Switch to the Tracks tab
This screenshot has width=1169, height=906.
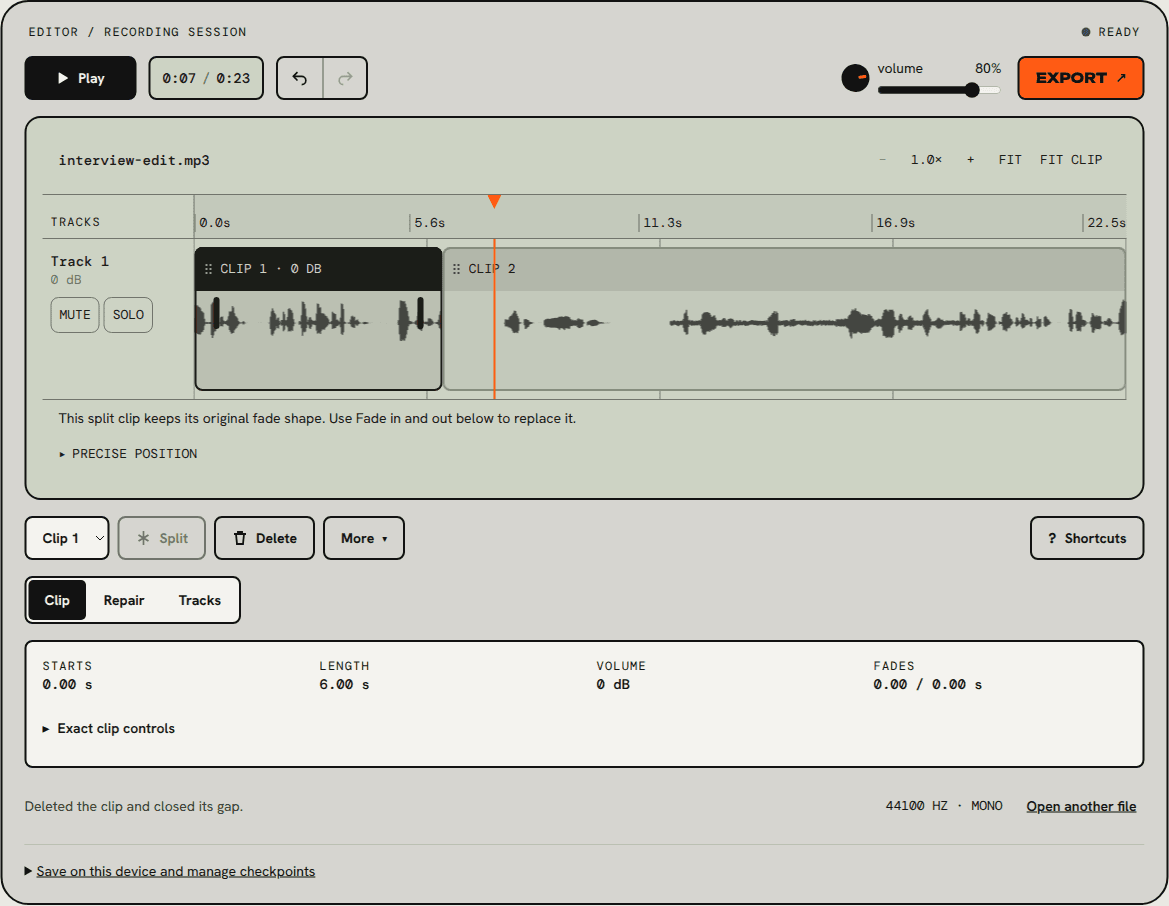pyautogui.click(x=200, y=600)
